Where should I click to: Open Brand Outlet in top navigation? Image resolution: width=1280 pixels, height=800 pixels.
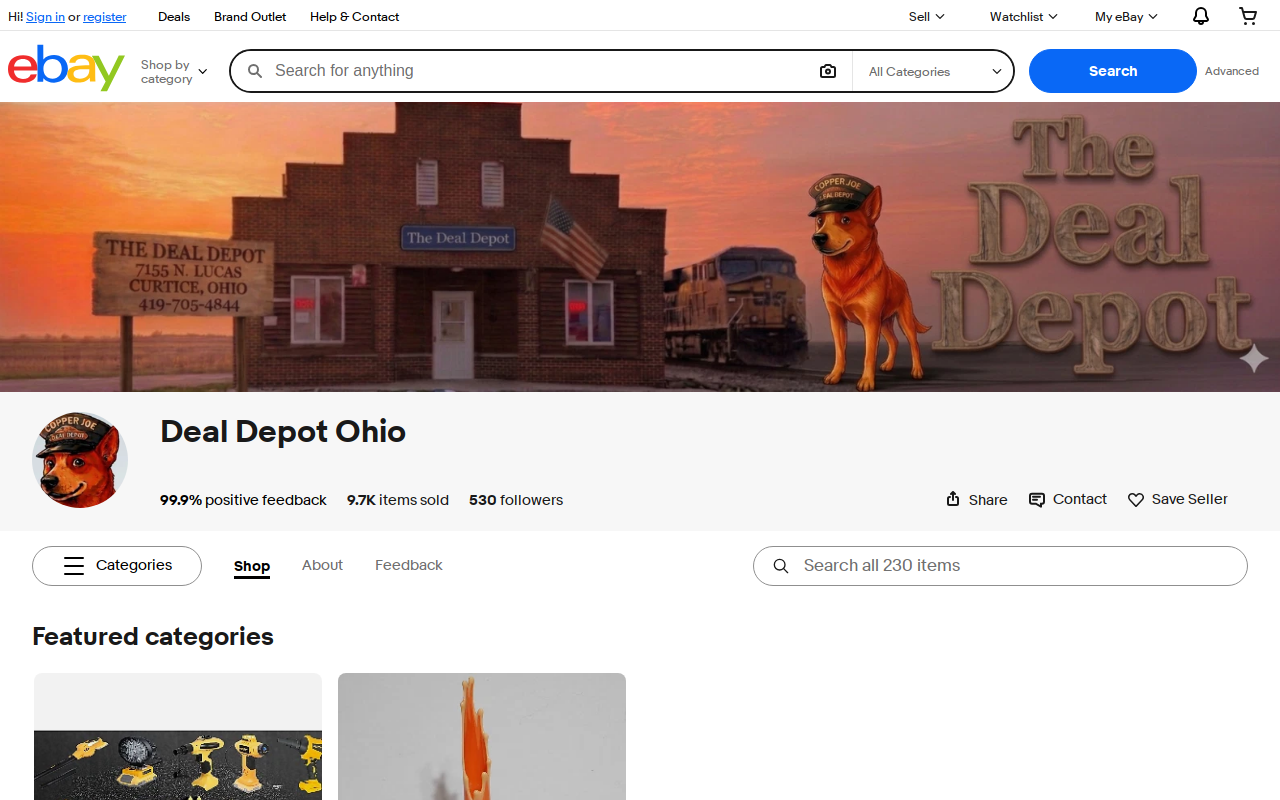click(x=250, y=17)
